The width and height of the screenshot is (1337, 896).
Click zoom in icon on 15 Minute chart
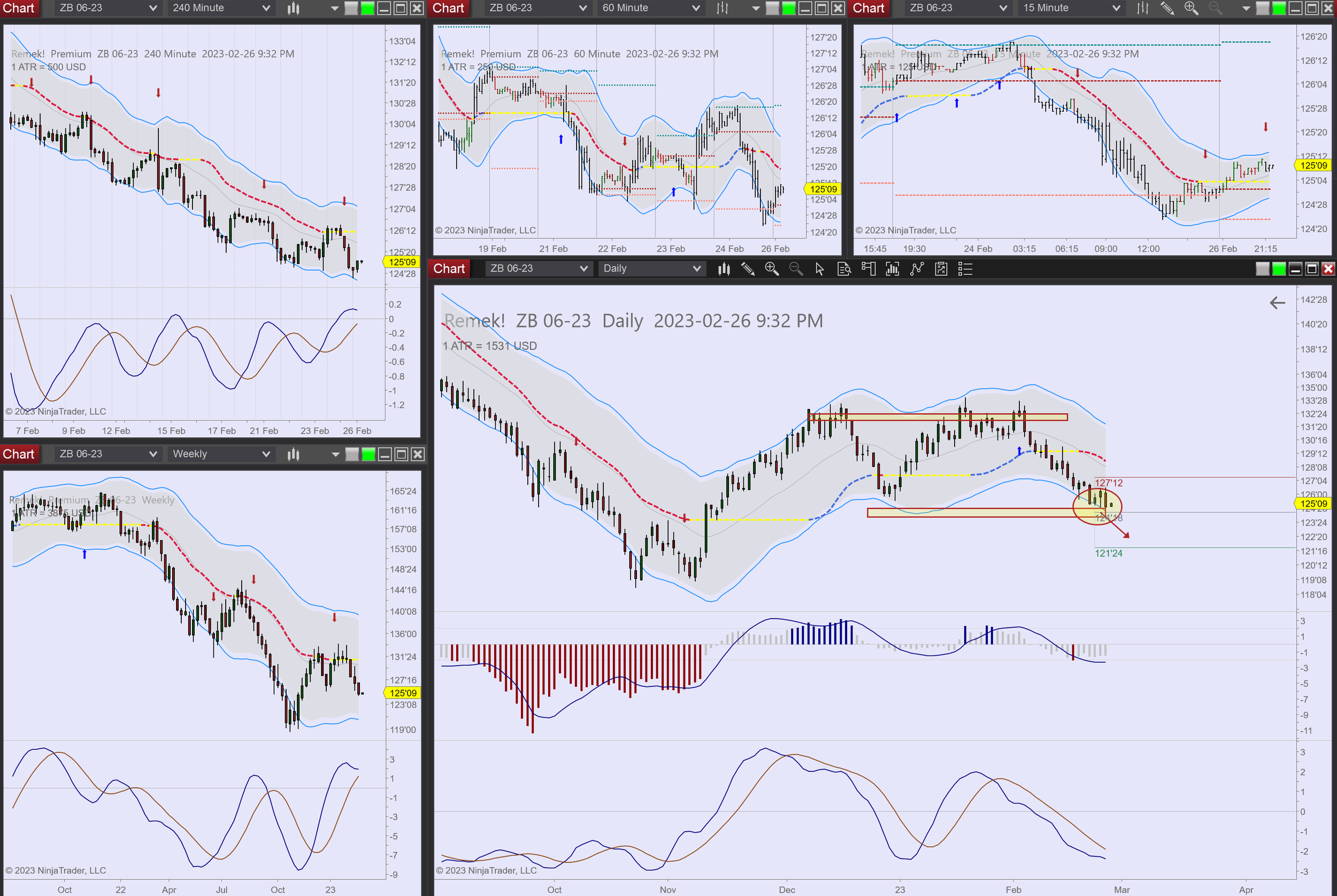(1191, 8)
